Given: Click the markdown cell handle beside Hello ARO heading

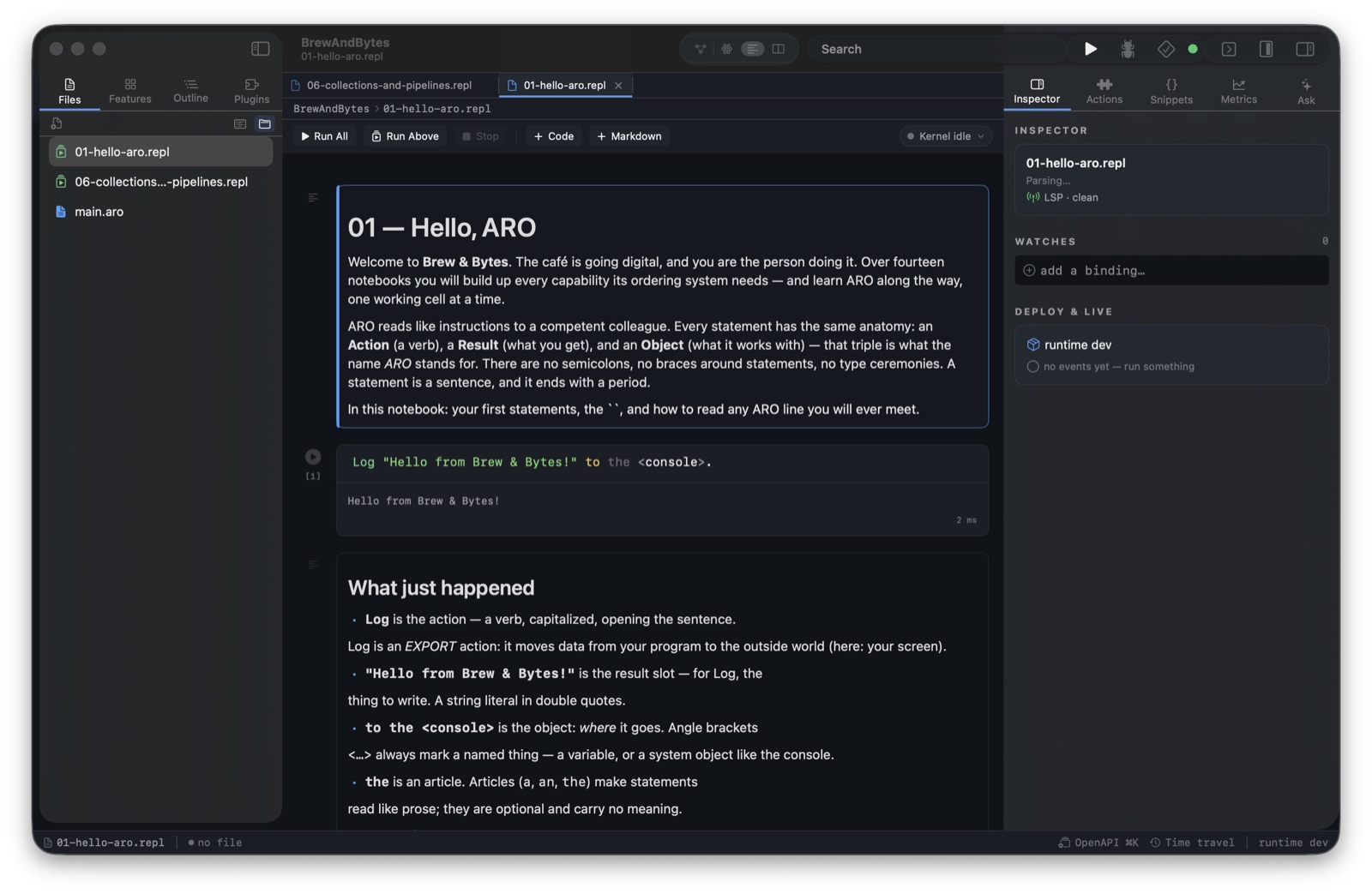Looking at the screenshot, I should pyautogui.click(x=313, y=197).
